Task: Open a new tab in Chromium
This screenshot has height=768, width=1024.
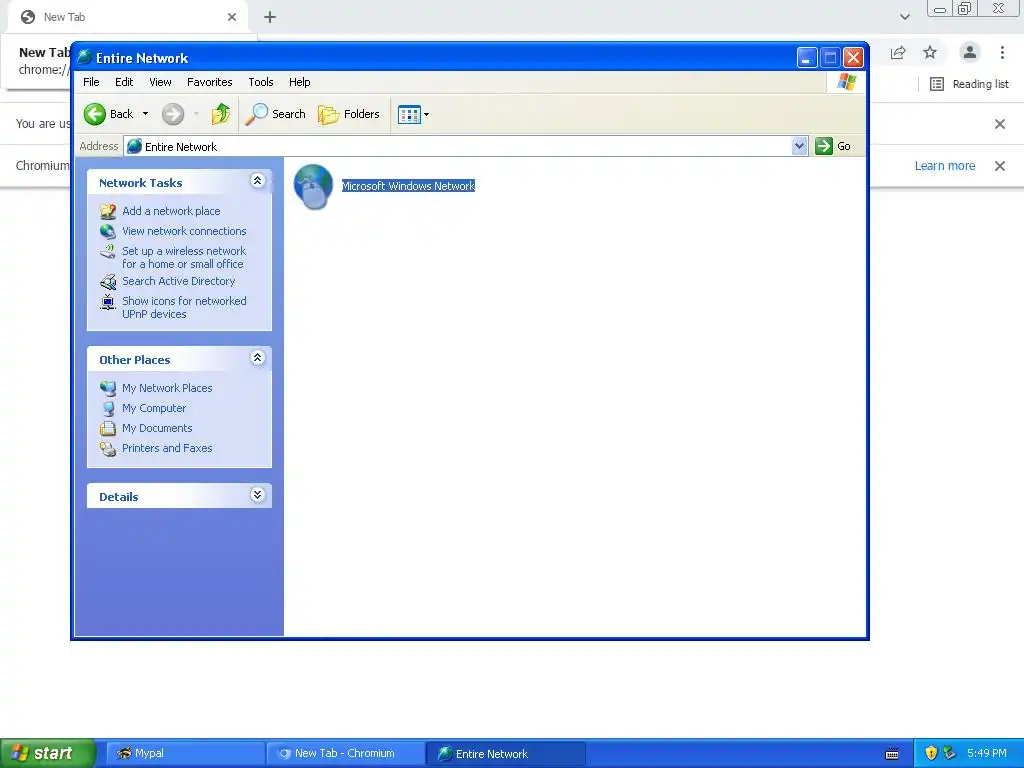Action: 270,17
